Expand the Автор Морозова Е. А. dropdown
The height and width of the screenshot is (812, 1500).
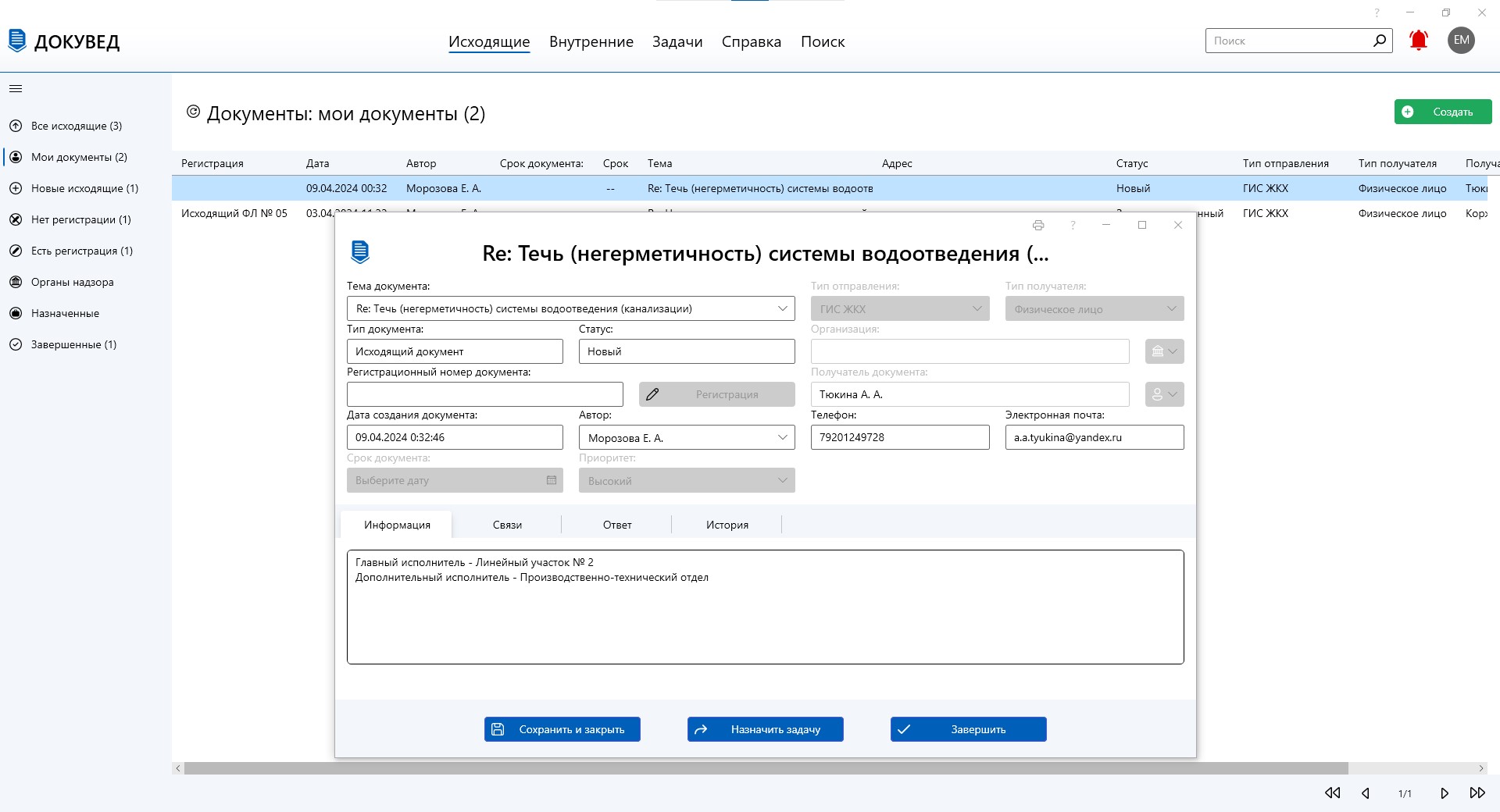point(782,437)
